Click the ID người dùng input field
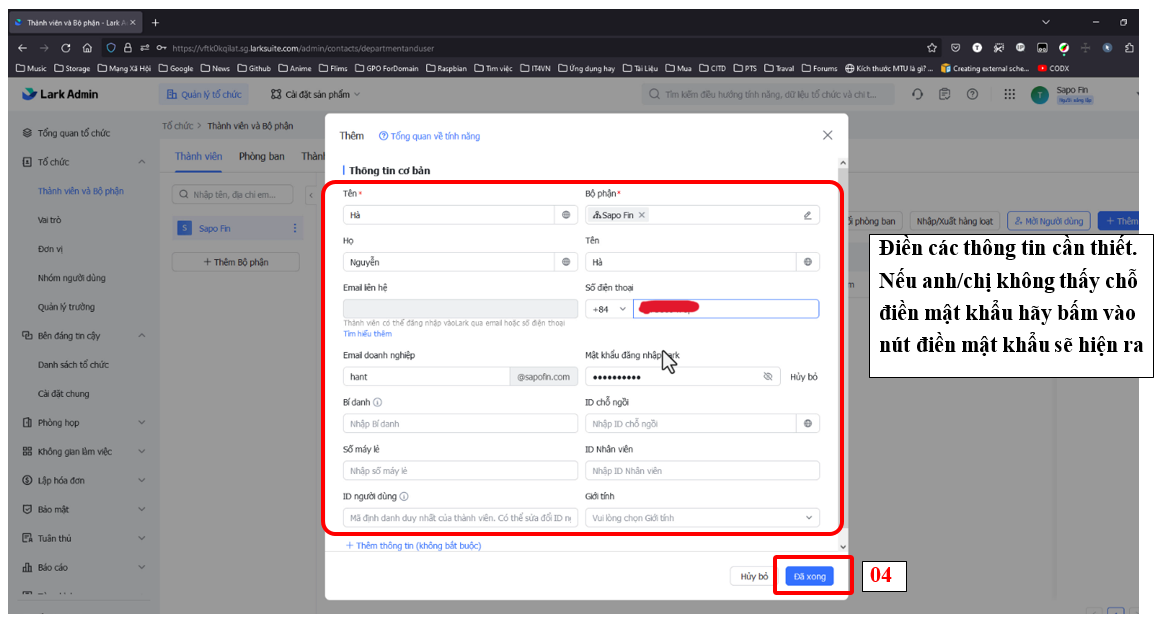Viewport: 1158px width, 631px height. click(x=460, y=519)
